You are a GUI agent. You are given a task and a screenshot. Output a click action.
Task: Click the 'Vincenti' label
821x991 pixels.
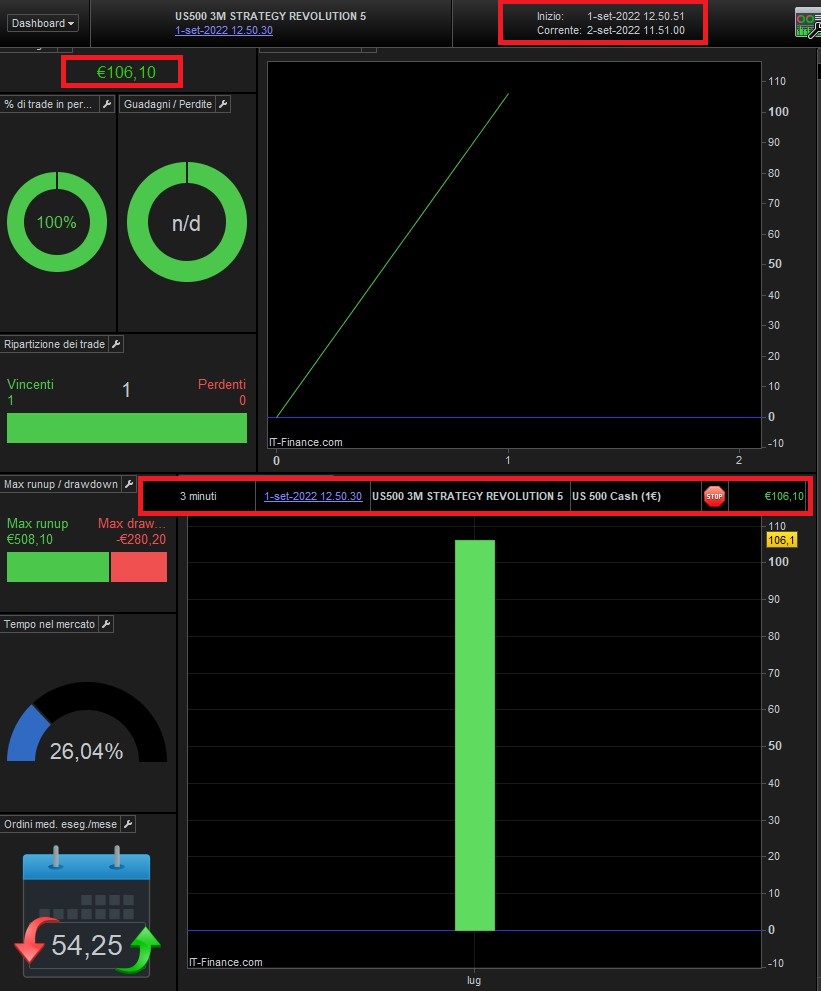click(30, 384)
